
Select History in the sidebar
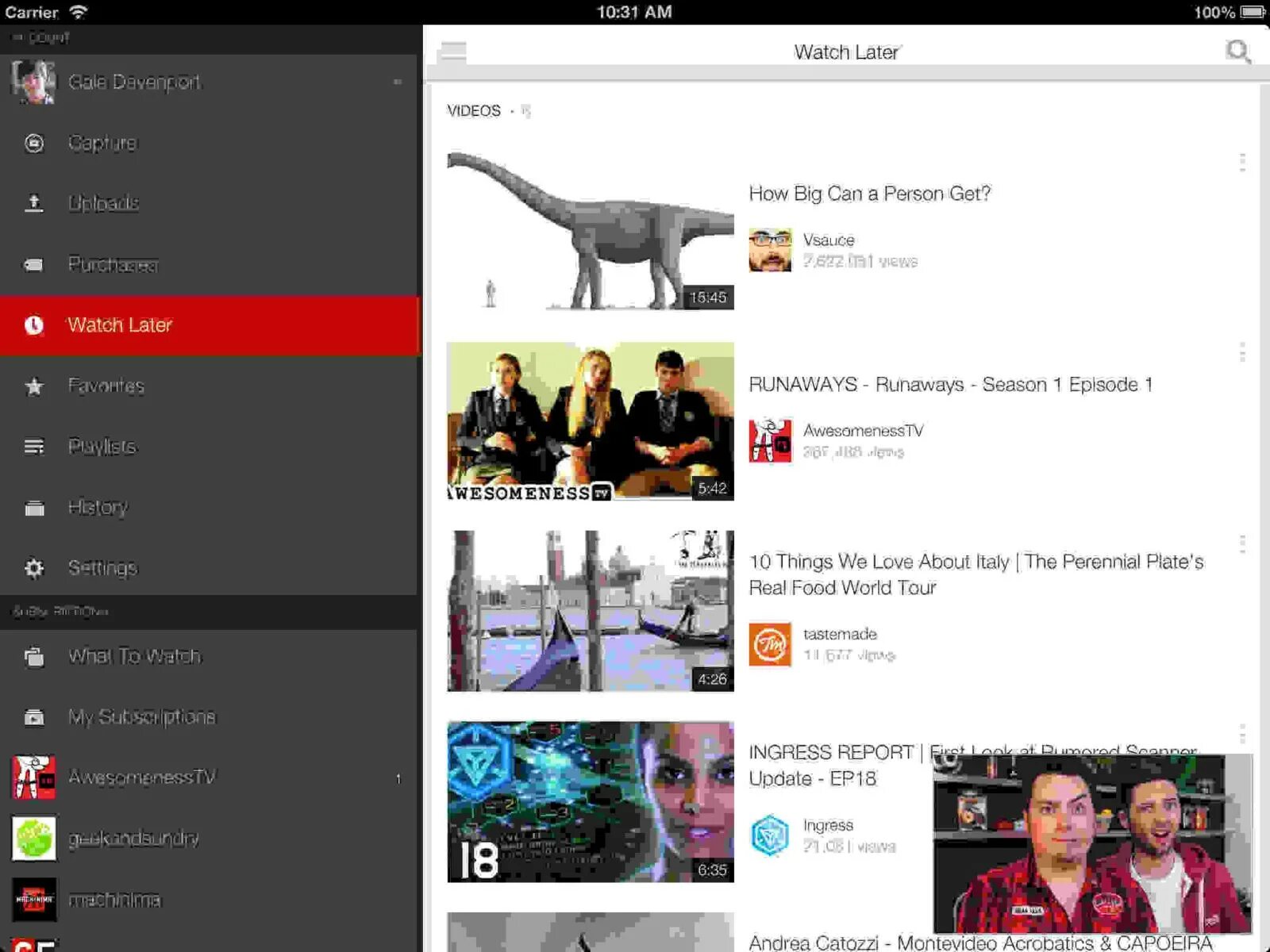click(208, 508)
